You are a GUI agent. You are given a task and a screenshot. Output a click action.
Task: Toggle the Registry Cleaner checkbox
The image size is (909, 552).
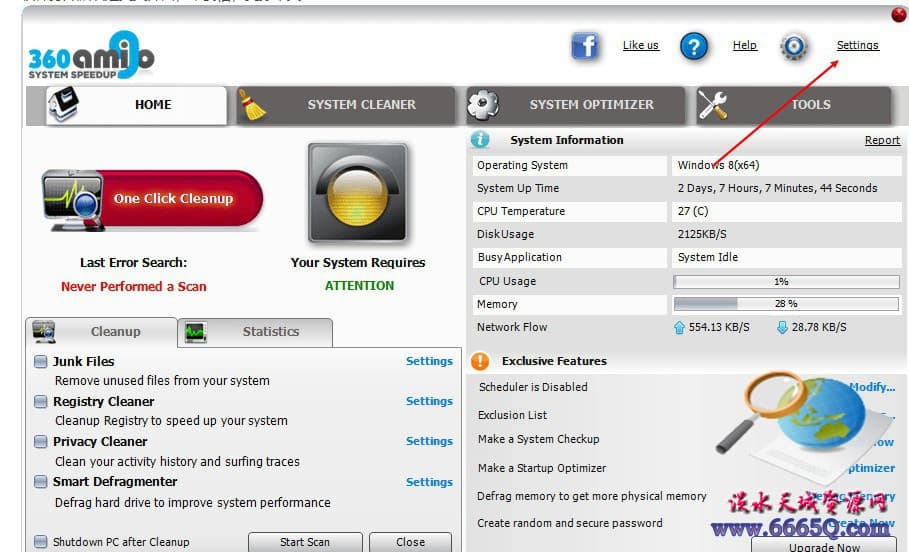pos(41,402)
